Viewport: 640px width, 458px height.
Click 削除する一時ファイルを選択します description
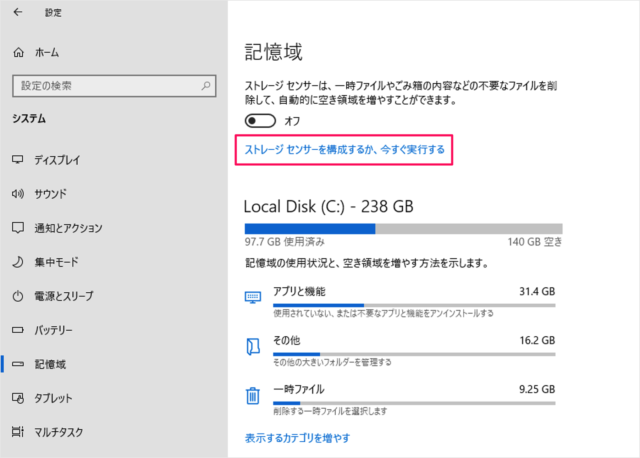[330, 411]
